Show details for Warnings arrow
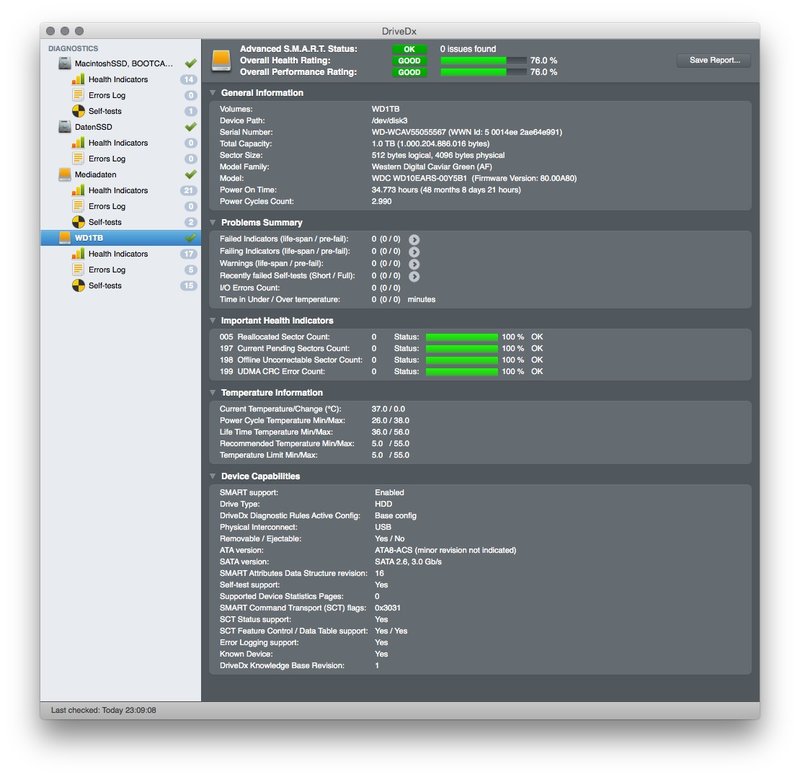This screenshot has width=800, height=777. click(414, 264)
